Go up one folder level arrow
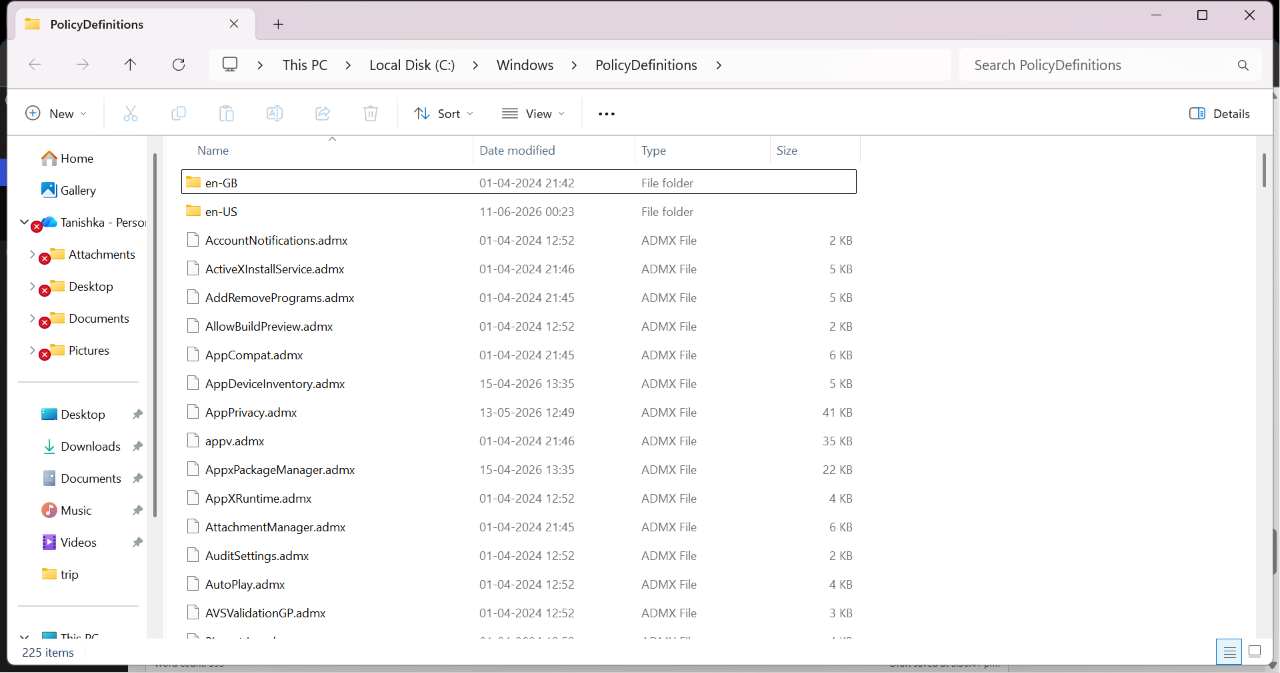Viewport: 1280px width, 673px height. click(130, 65)
